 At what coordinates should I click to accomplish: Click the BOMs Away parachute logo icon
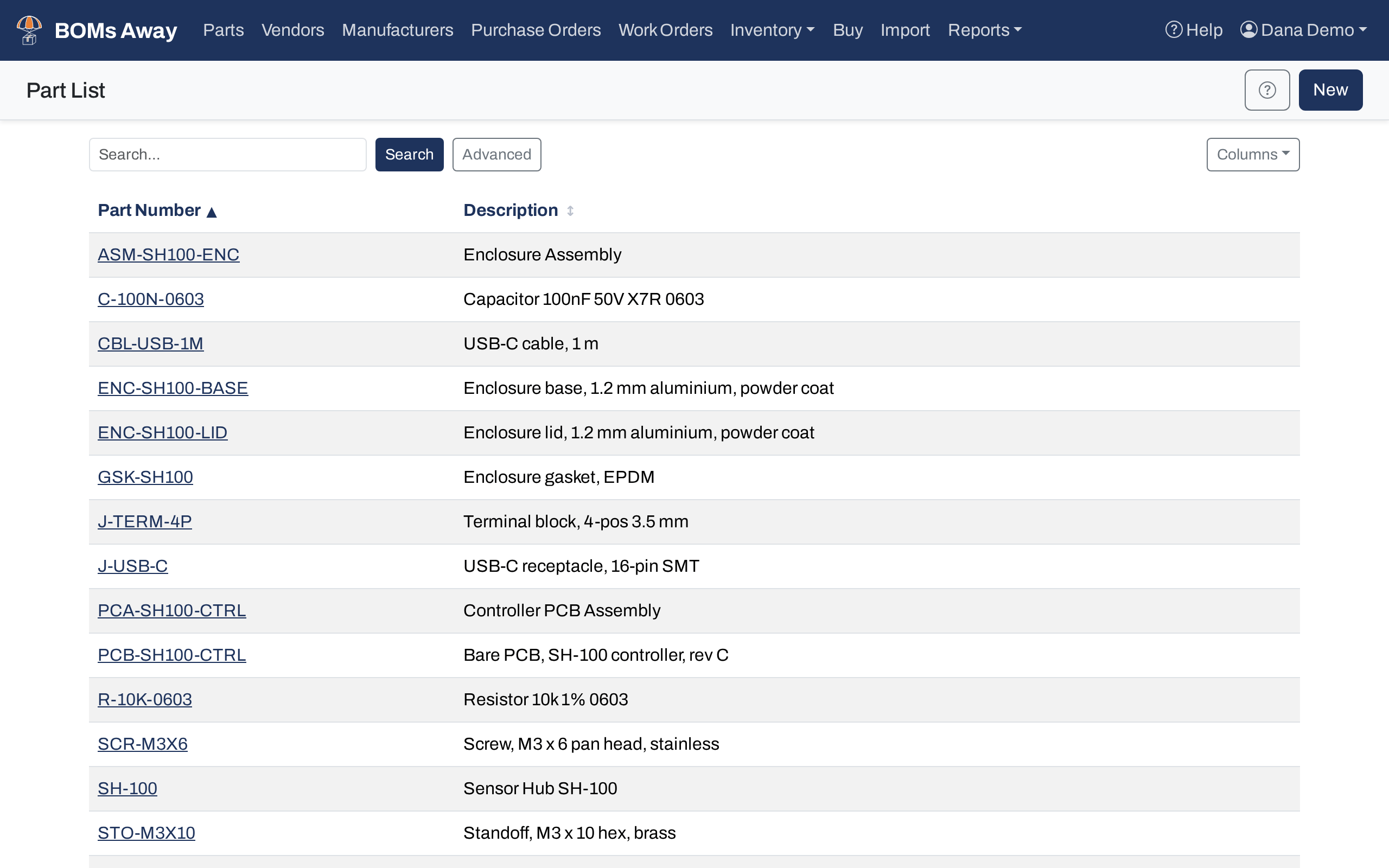pyautogui.click(x=29, y=30)
